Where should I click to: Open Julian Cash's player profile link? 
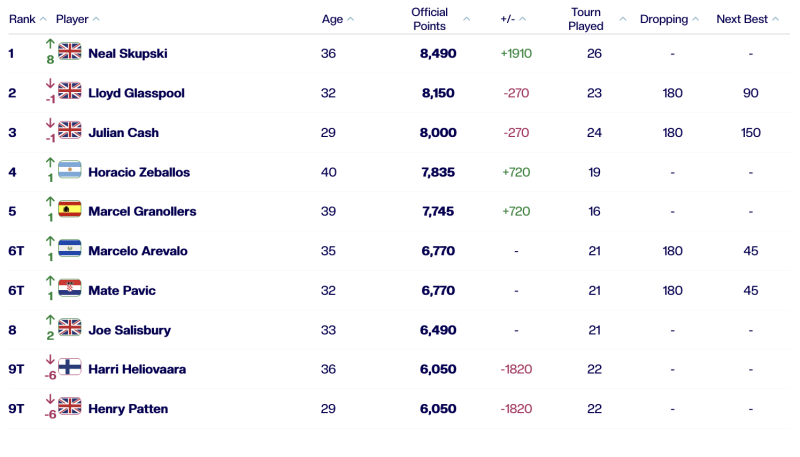point(123,132)
